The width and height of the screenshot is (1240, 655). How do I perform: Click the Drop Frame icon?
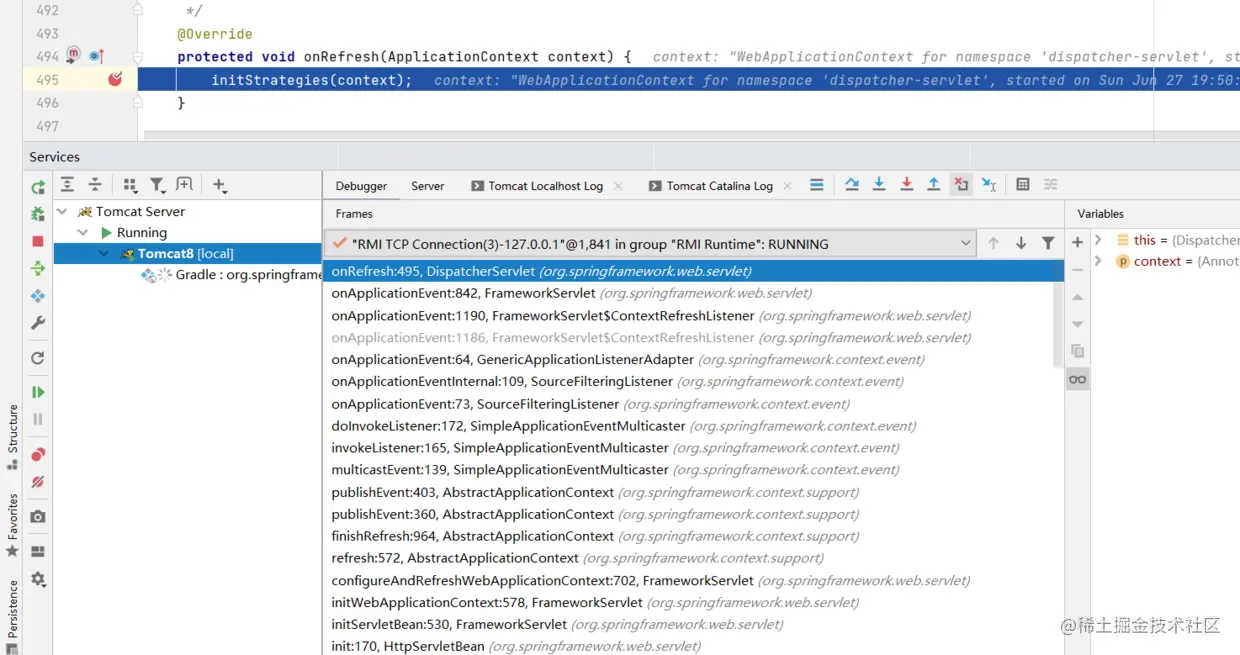pos(961,185)
